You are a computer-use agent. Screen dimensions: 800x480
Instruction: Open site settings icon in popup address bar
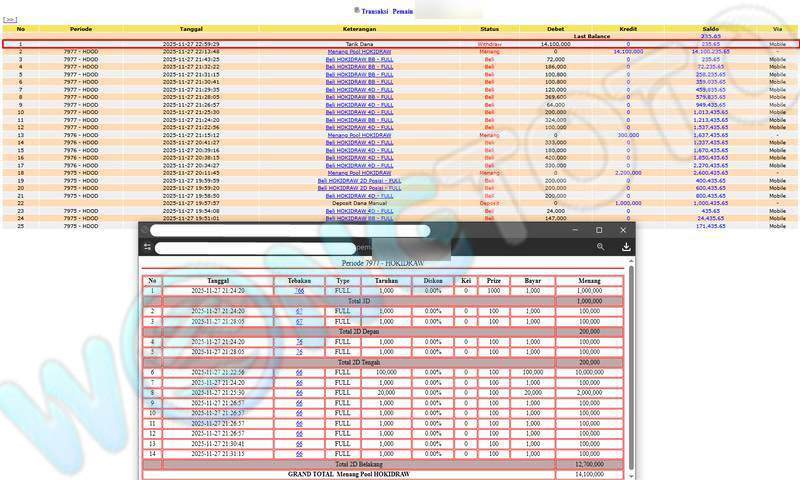pos(147,247)
